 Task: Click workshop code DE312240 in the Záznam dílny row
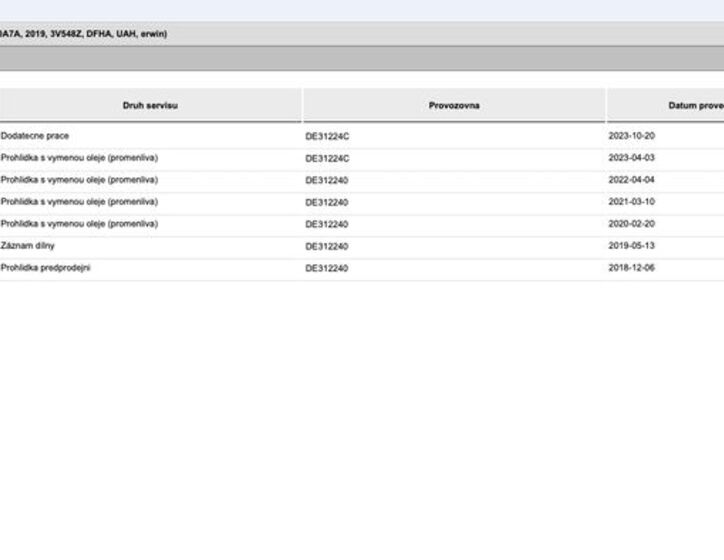327,246
